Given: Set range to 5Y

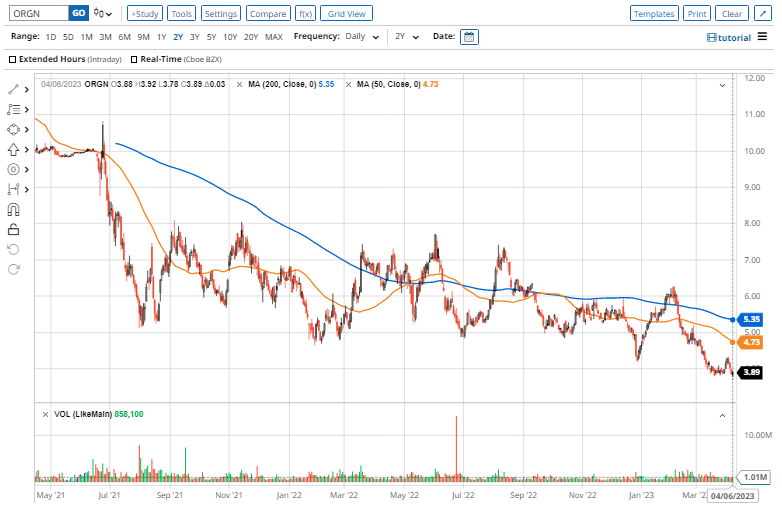Looking at the screenshot, I should pyautogui.click(x=211, y=37).
